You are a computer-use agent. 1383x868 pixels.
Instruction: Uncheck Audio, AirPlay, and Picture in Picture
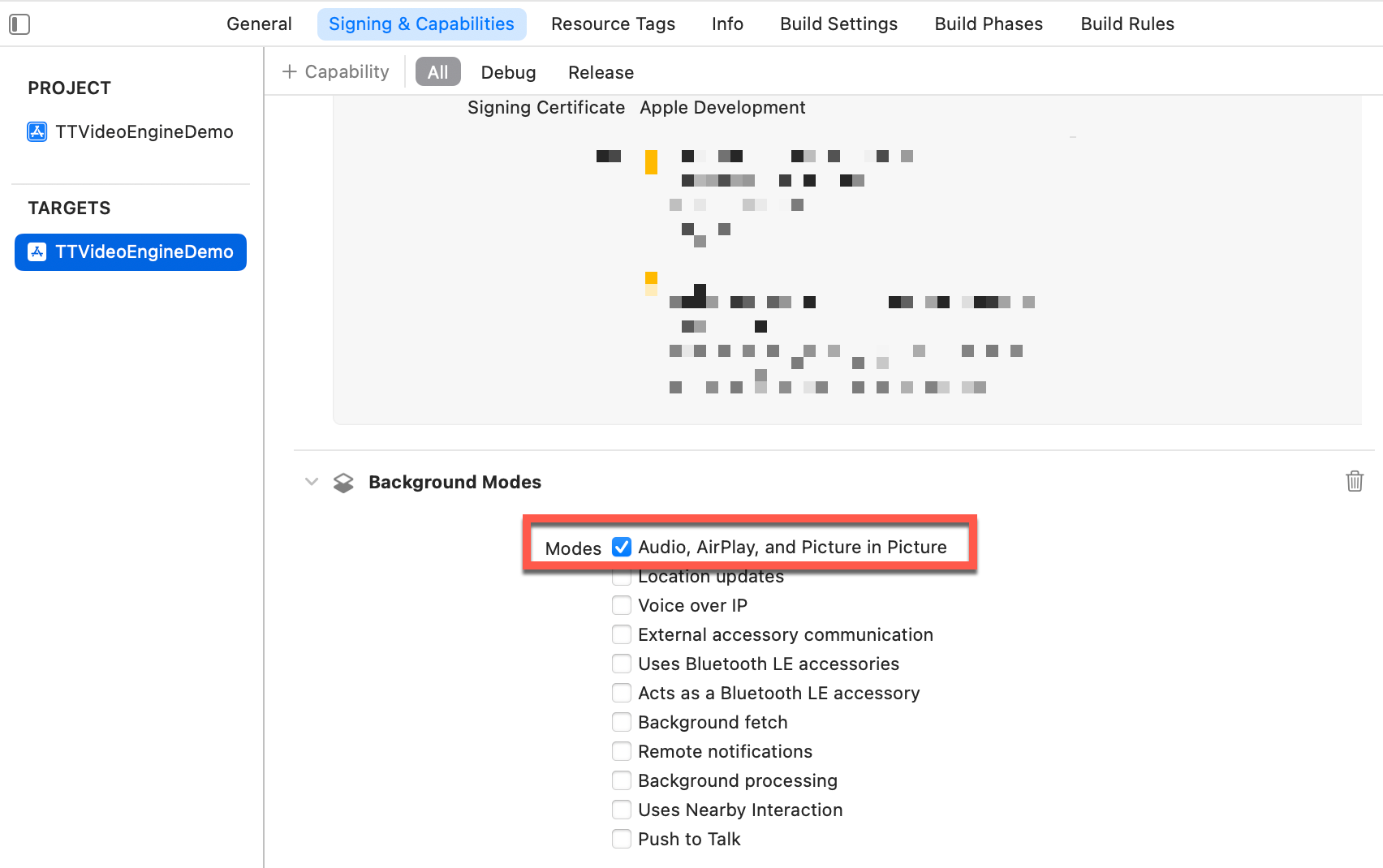pyautogui.click(x=622, y=547)
